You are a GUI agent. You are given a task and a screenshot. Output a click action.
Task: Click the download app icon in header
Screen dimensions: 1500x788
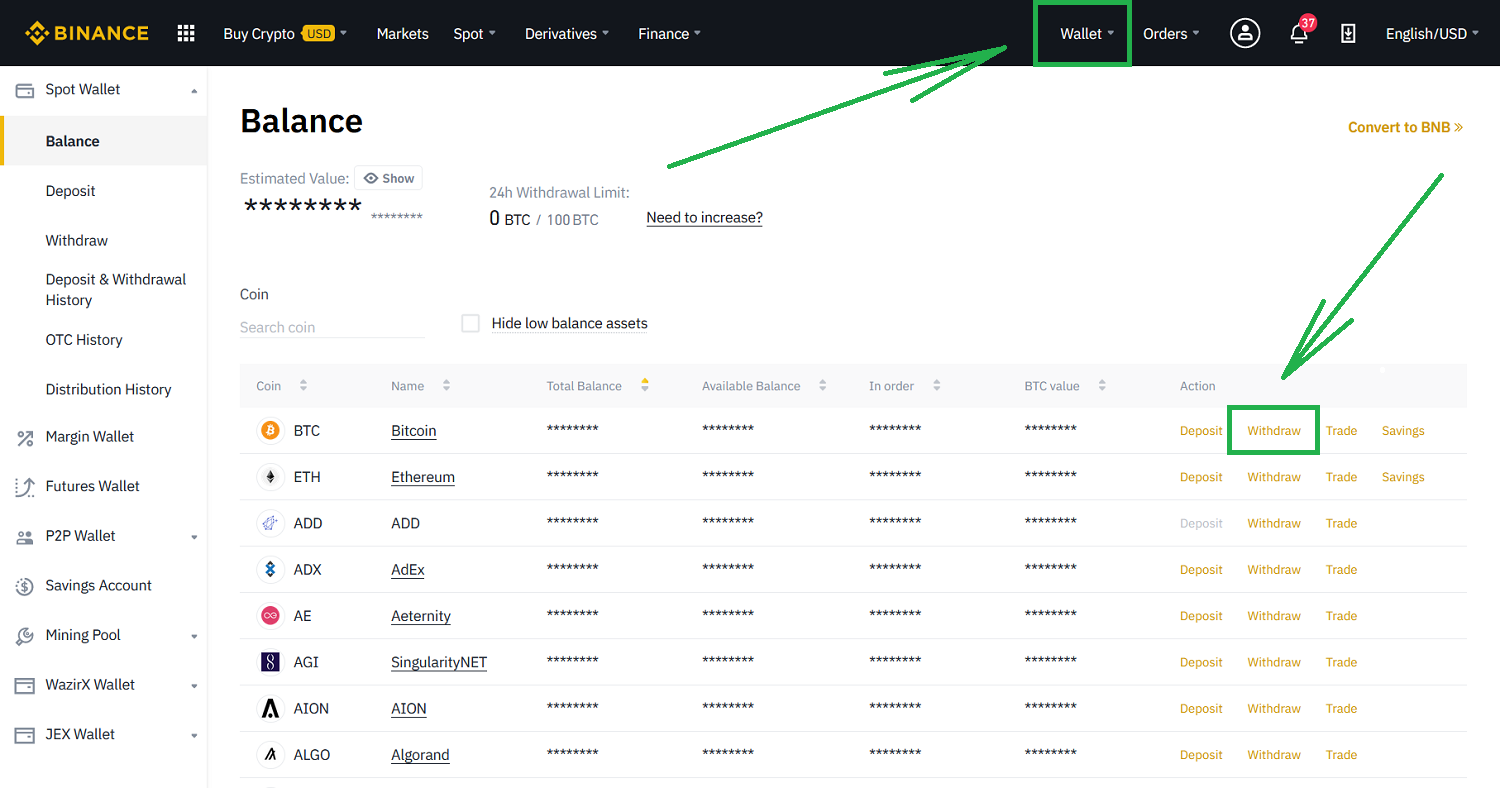click(1348, 33)
